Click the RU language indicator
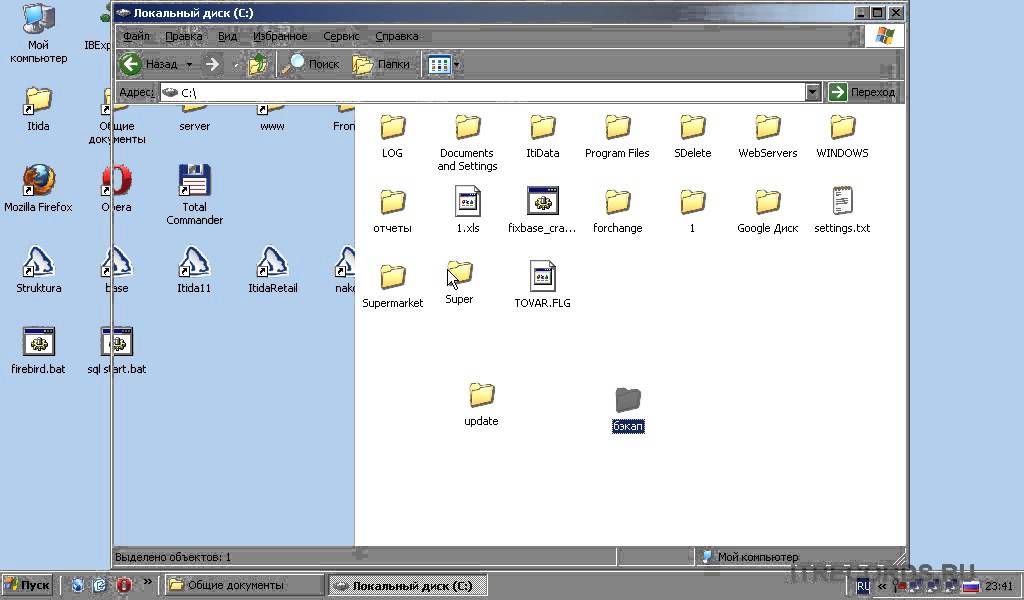The width and height of the screenshot is (1024, 600). tap(863, 586)
